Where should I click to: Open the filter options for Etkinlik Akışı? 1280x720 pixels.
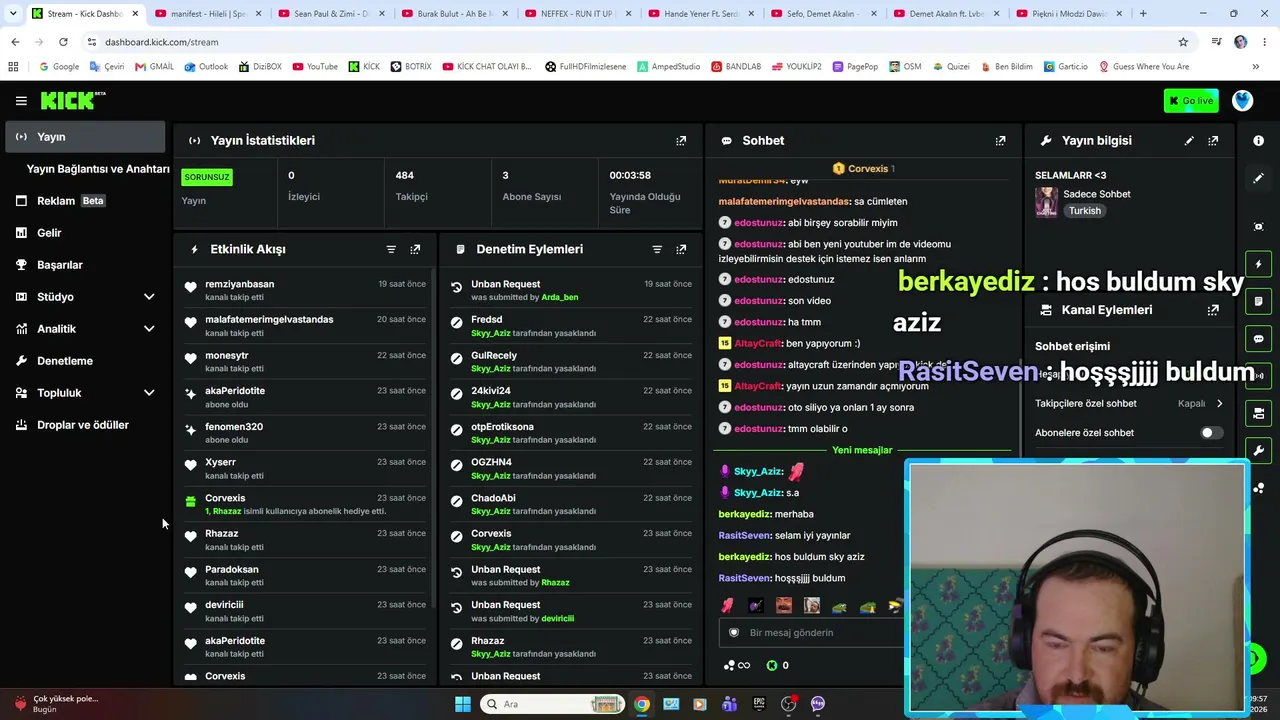[391, 249]
